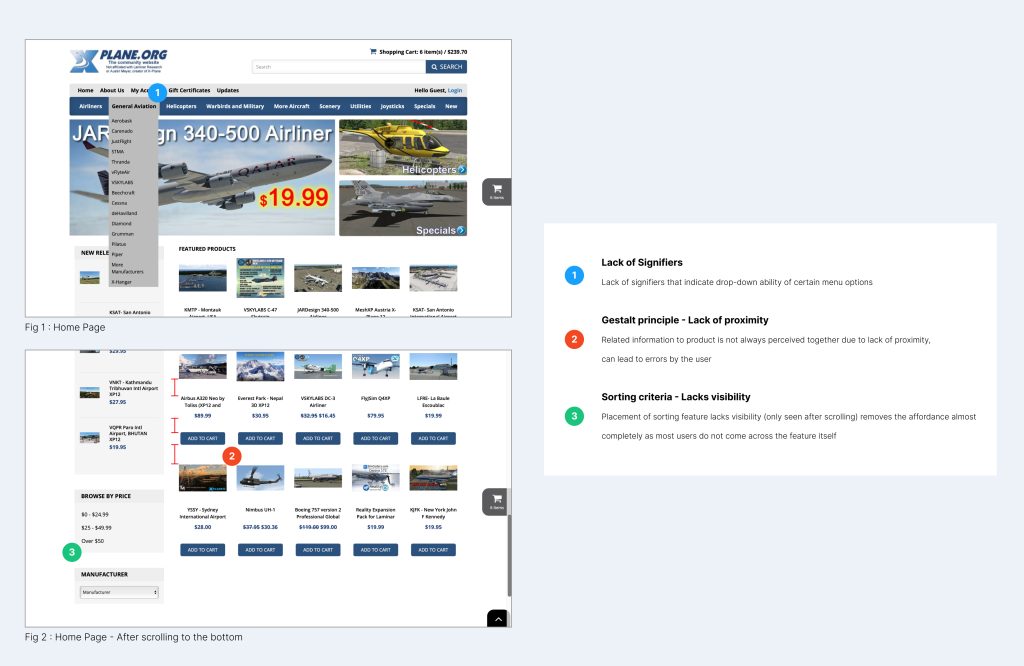
Task: Add Reality Expansion Pack for Laminar to cart
Action: pyautogui.click(x=376, y=550)
